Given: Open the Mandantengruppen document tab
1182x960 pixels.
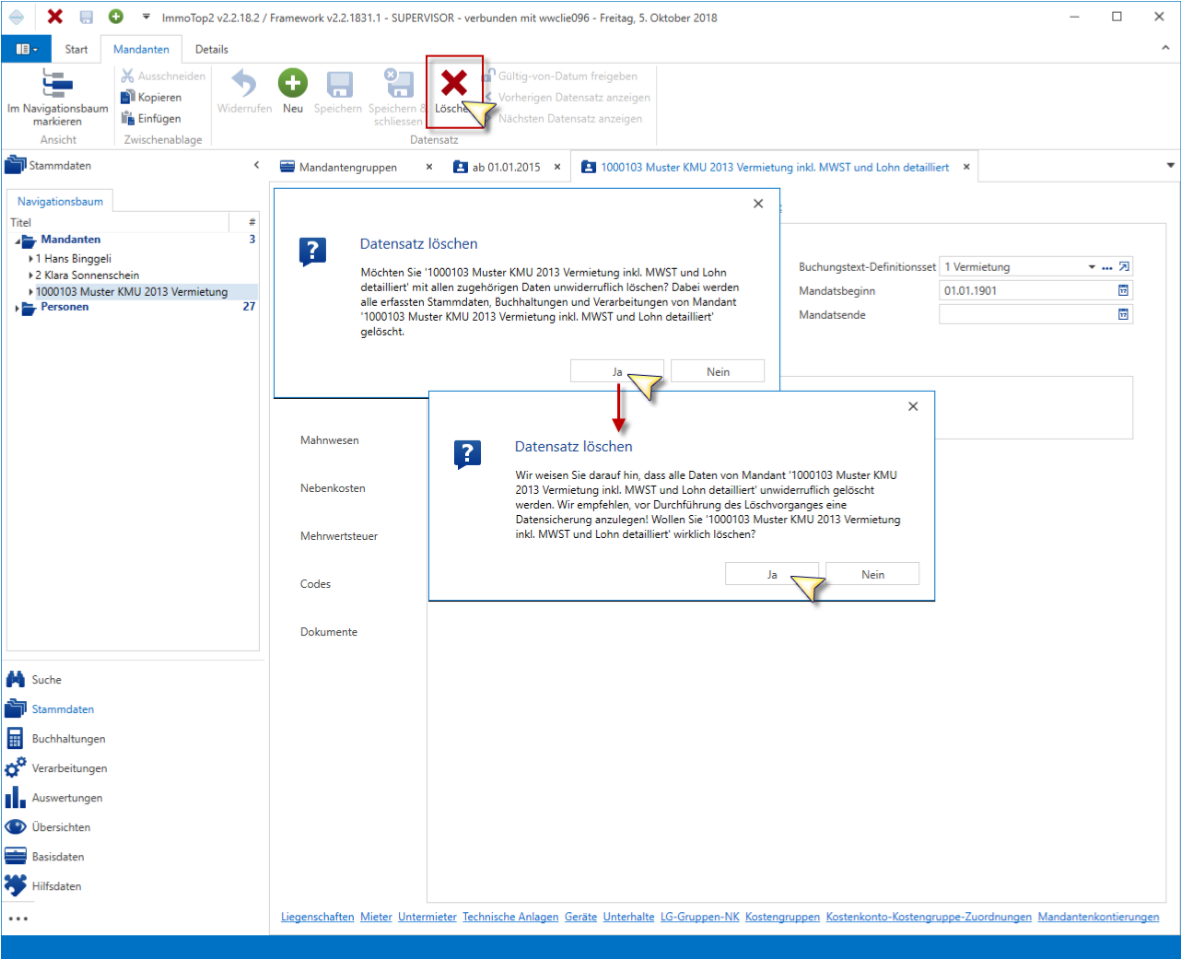Looking at the screenshot, I should (x=348, y=167).
